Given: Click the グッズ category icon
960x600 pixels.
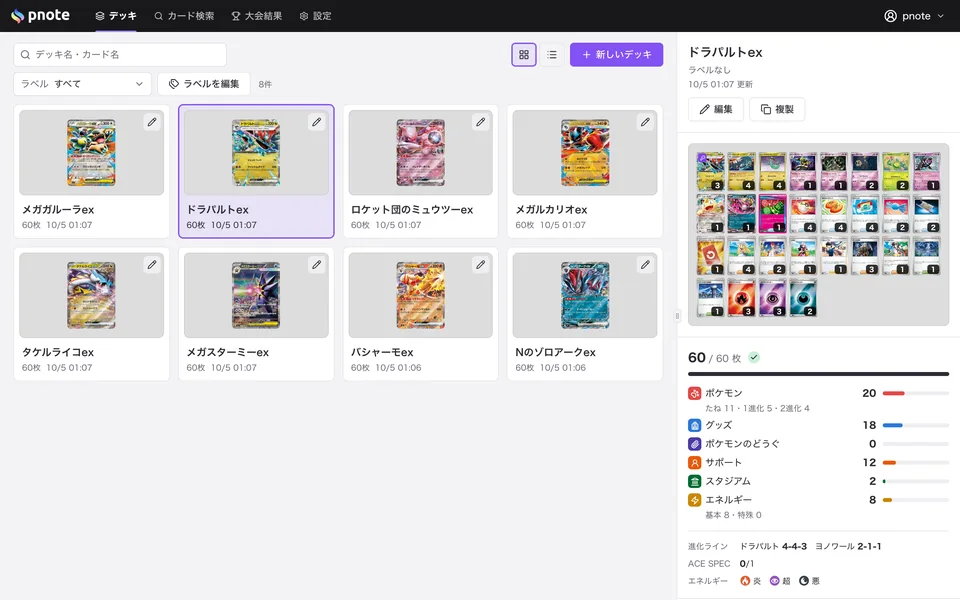Looking at the screenshot, I should coord(694,425).
